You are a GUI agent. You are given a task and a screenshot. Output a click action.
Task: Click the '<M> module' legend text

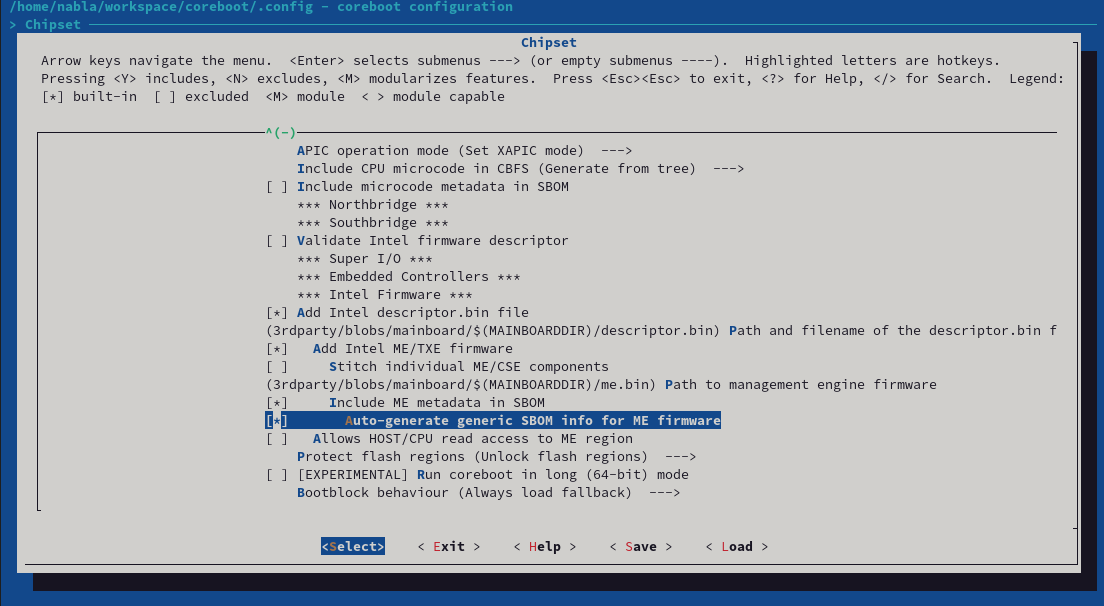305,96
